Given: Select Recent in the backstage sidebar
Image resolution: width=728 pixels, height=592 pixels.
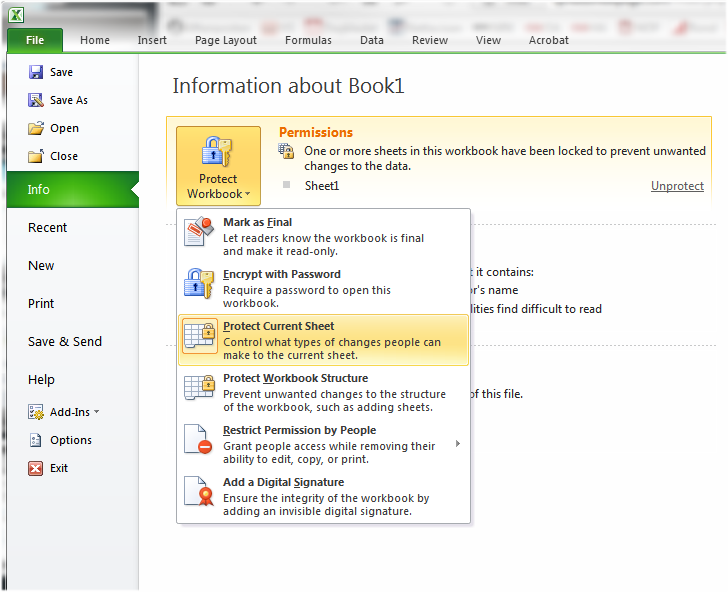Looking at the screenshot, I should 47,228.
